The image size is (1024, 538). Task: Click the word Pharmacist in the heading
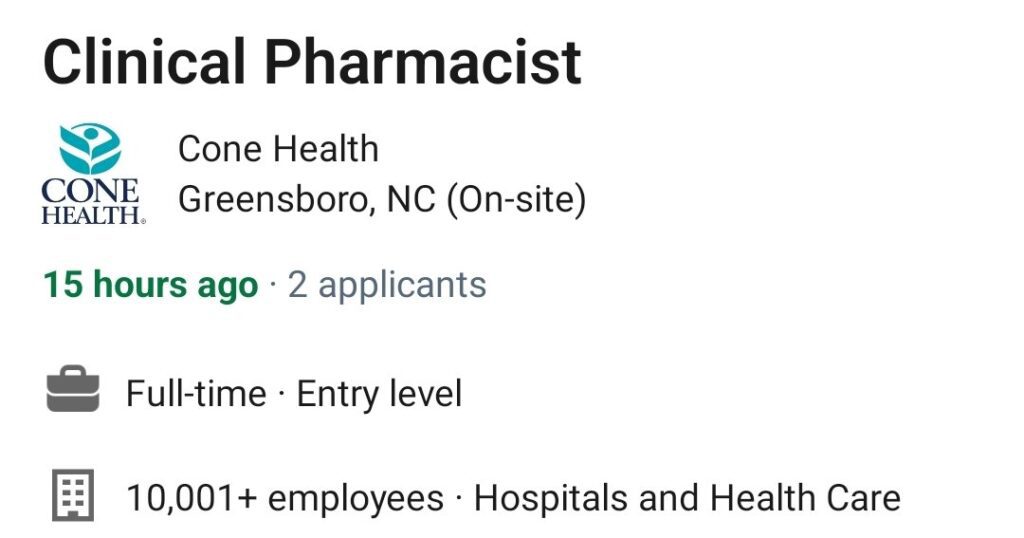point(423,62)
